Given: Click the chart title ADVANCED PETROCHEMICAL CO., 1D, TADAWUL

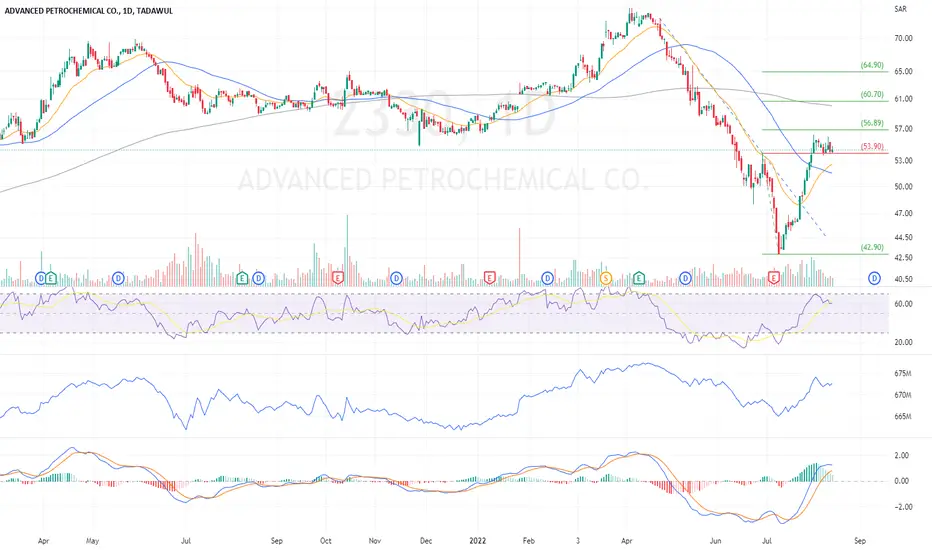Looking at the screenshot, I should coord(89,11).
